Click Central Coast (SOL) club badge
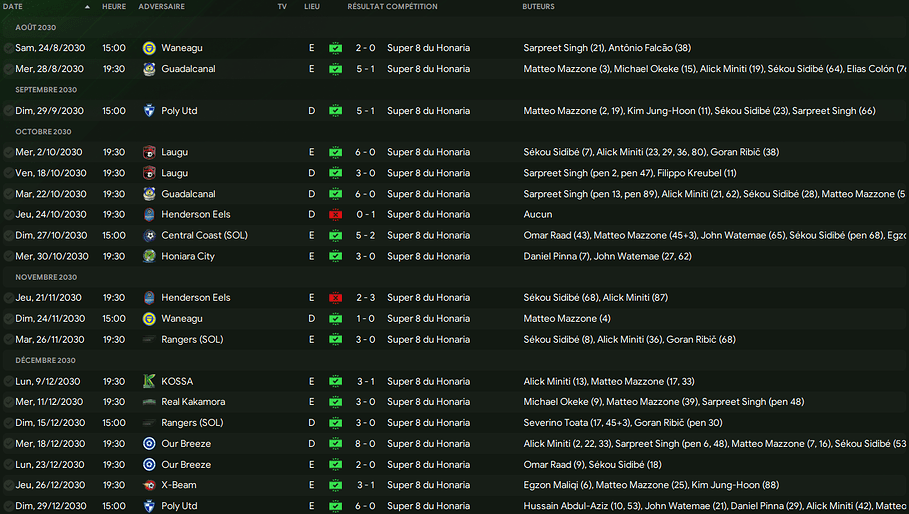The height and width of the screenshot is (514, 909). [149, 235]
